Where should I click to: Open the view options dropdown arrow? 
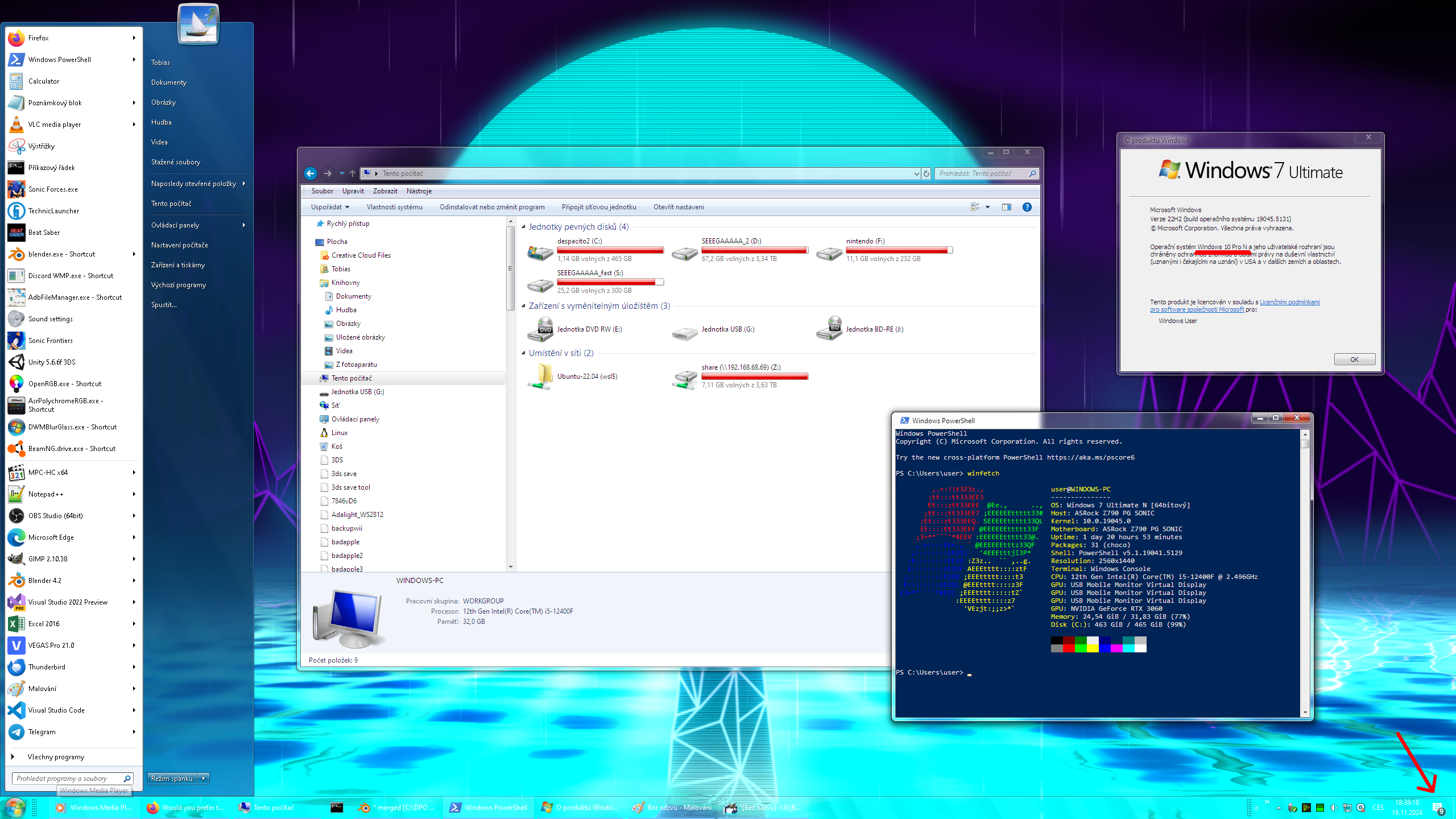coord(988,207)
